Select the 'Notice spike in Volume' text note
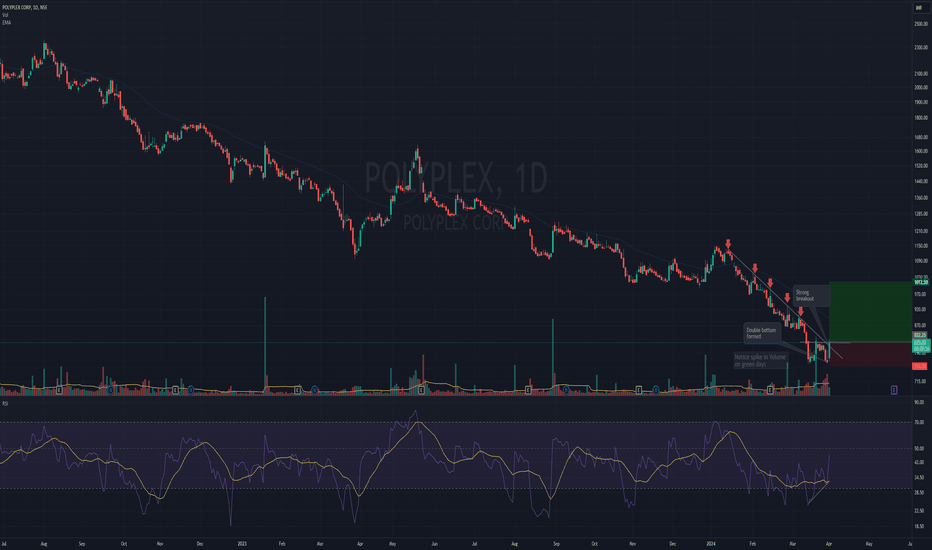This screenshot has height=550, width=932. (760, 360)
